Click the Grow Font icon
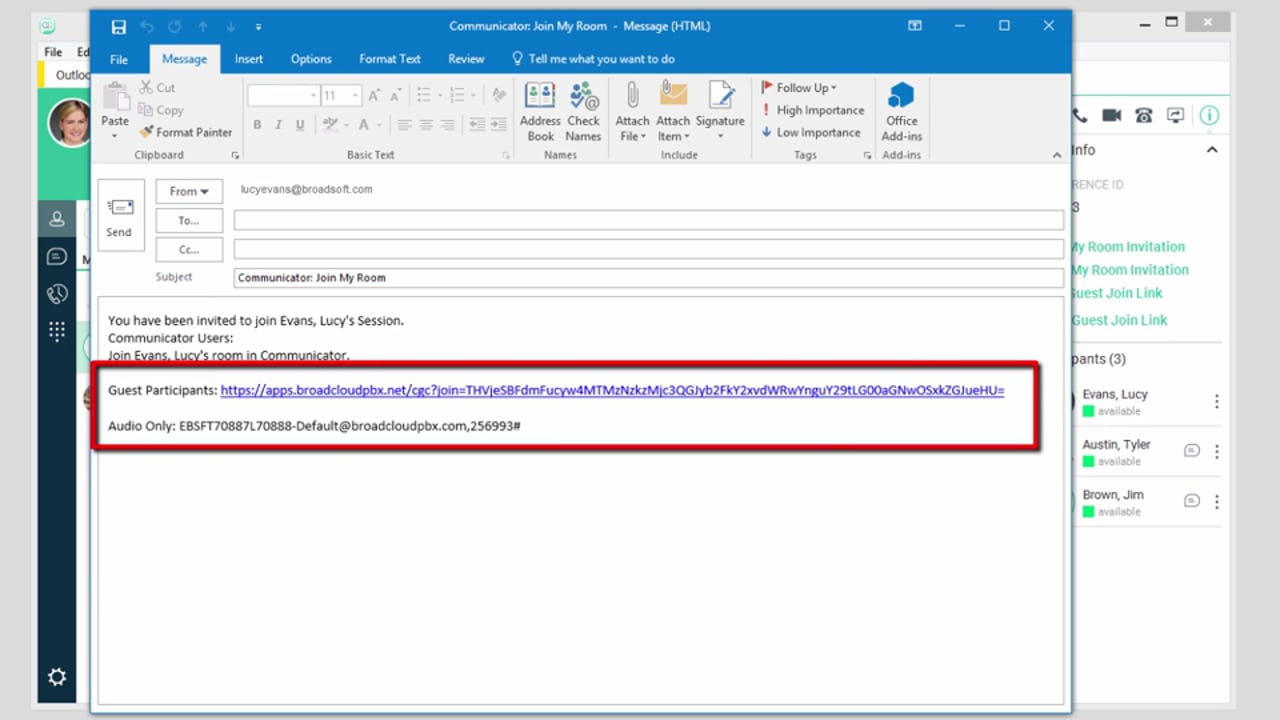 pyautogui.click(x=374, y=96)
